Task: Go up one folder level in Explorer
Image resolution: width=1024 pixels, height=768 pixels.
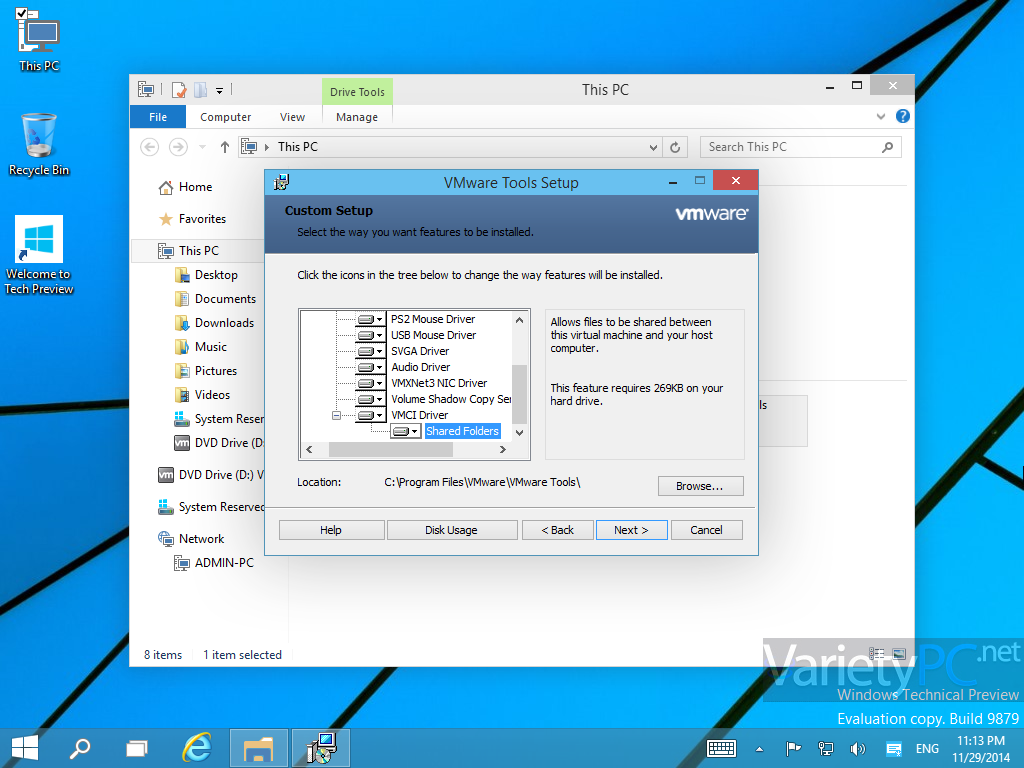Action: (x=225, y=147)
